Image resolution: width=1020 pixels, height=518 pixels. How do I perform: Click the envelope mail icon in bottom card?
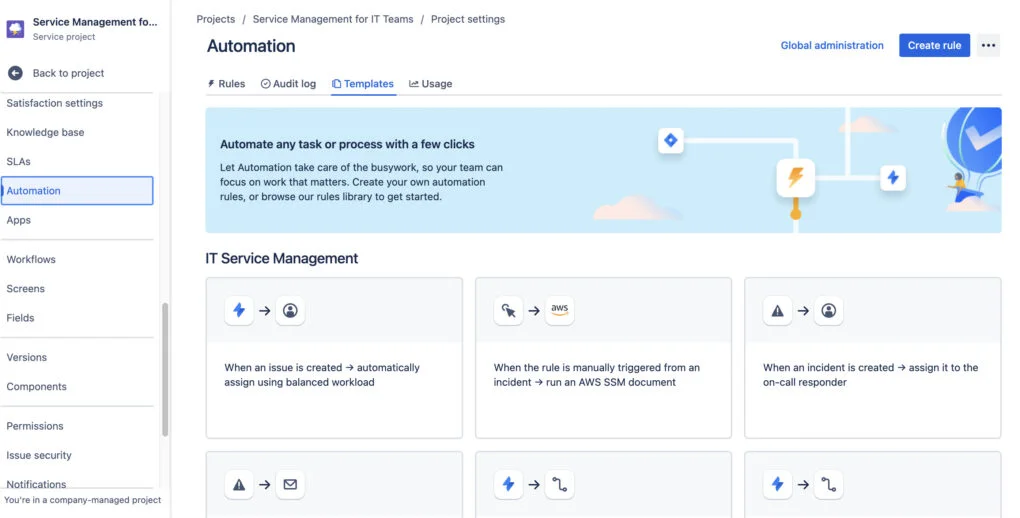pos(290,484)
